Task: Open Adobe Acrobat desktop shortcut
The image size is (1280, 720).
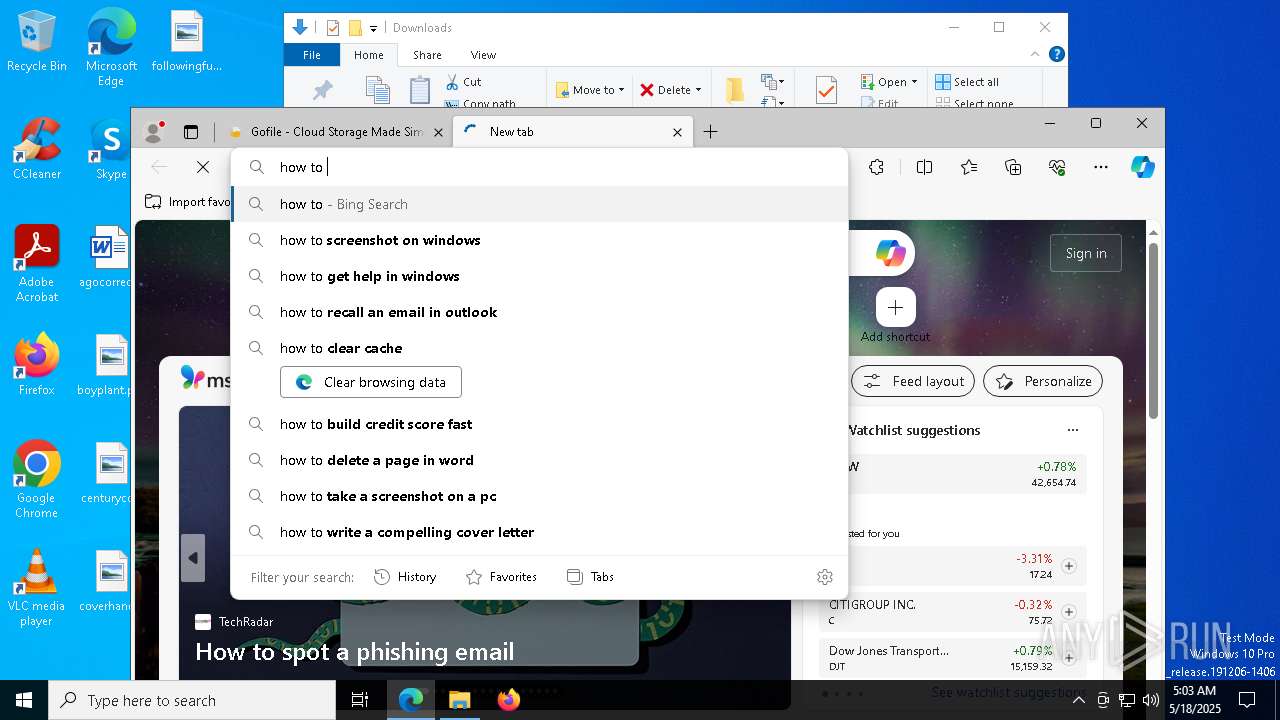Action: click(37, 263)
